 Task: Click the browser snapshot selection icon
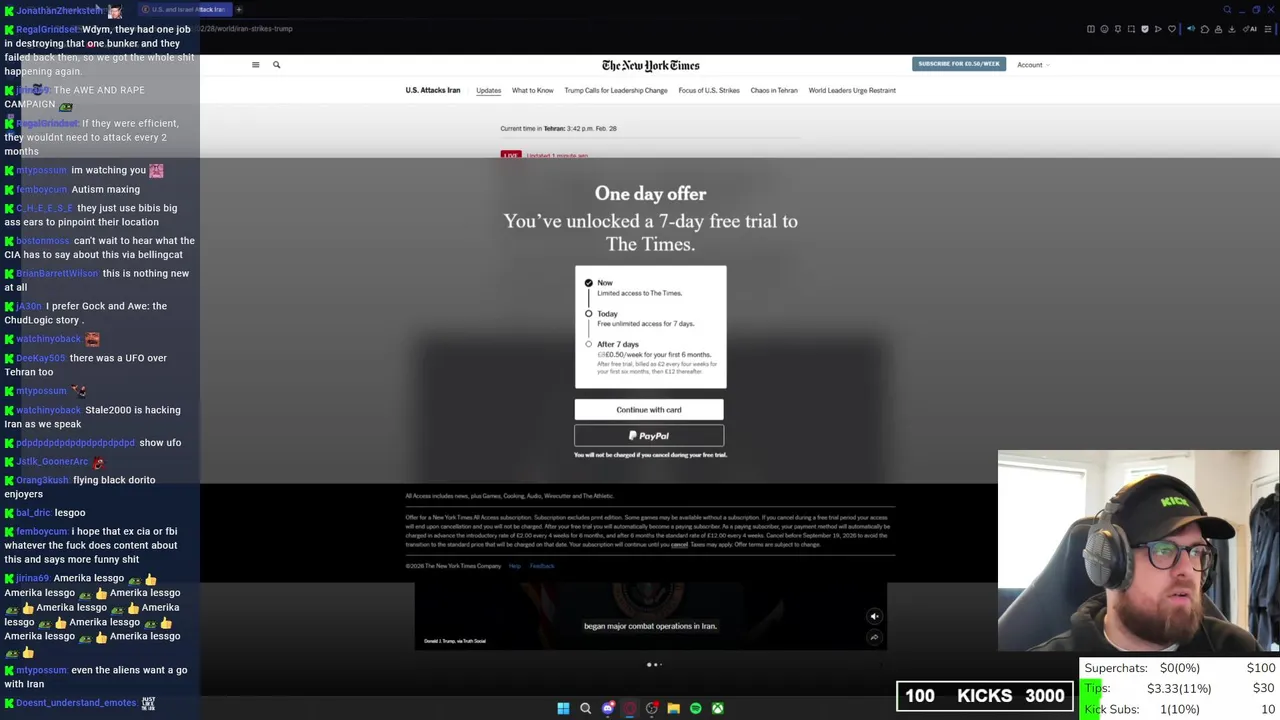pyautogui.click(x=1131, y=29)
